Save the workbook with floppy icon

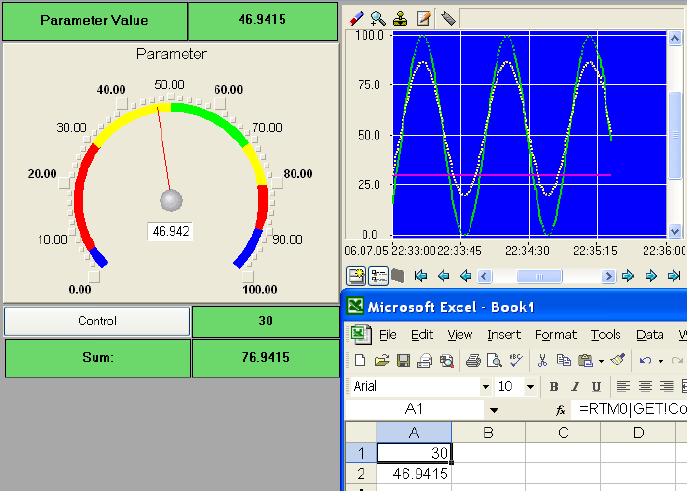403,360
